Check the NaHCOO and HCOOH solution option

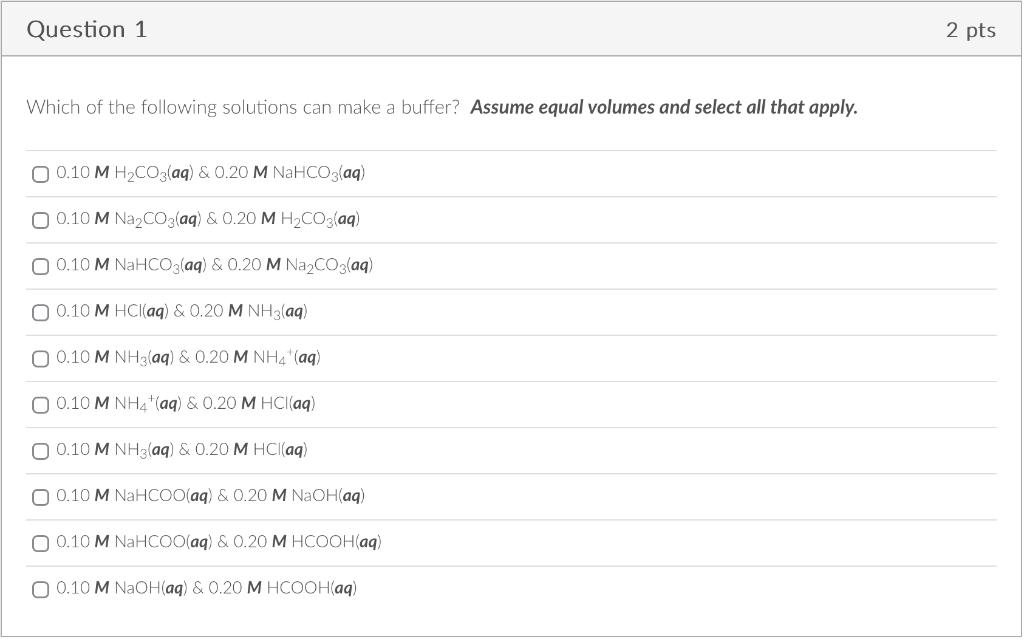(40, 544)
